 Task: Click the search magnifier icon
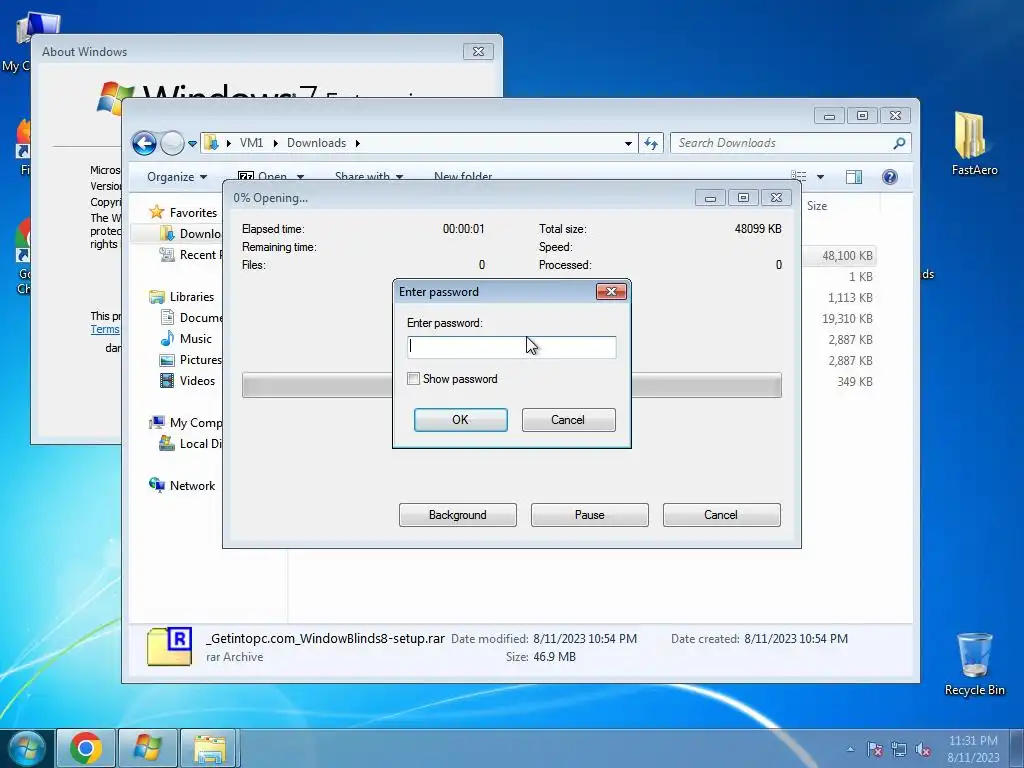click(899, 143)
